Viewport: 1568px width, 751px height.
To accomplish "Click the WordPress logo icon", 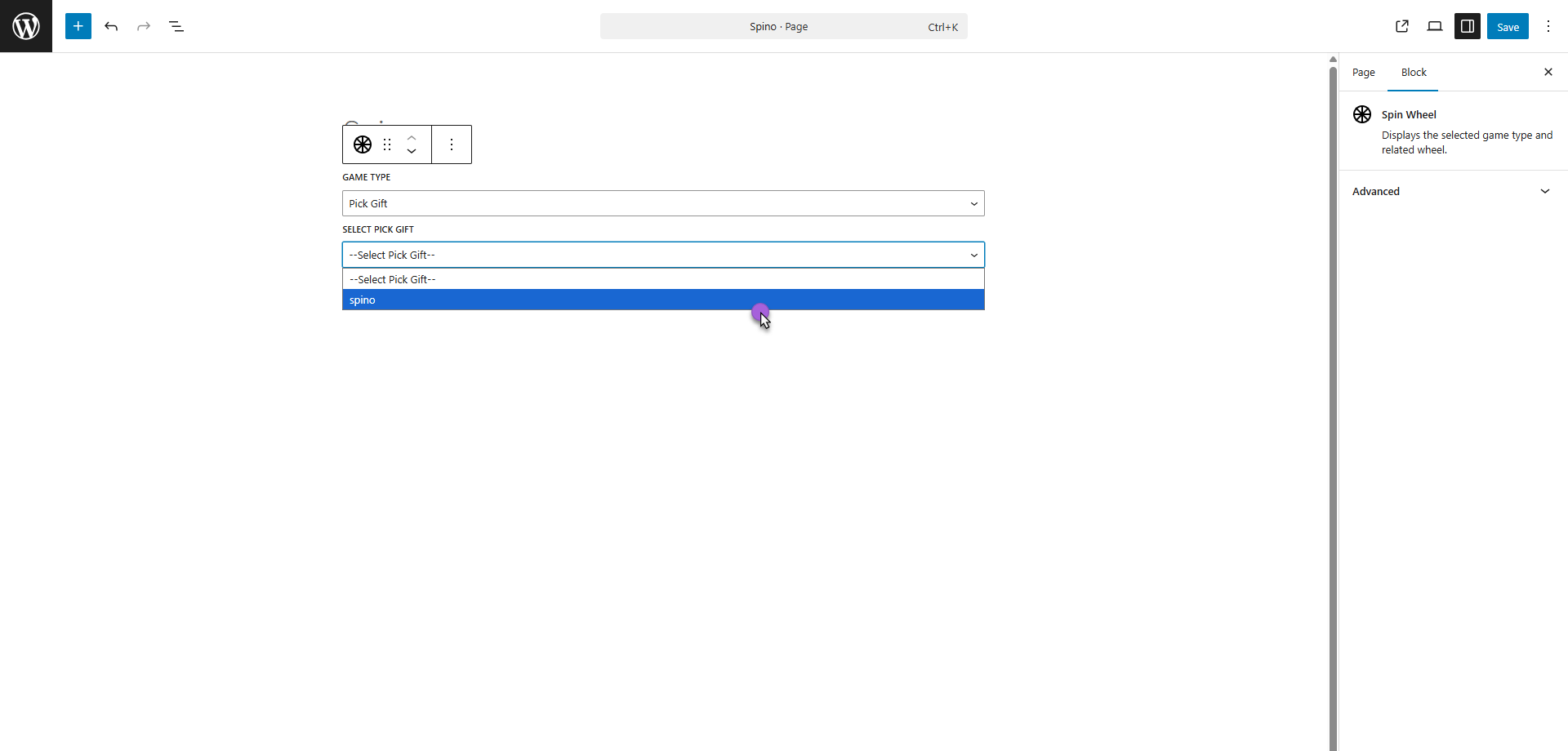I will [x=26, y=26].
